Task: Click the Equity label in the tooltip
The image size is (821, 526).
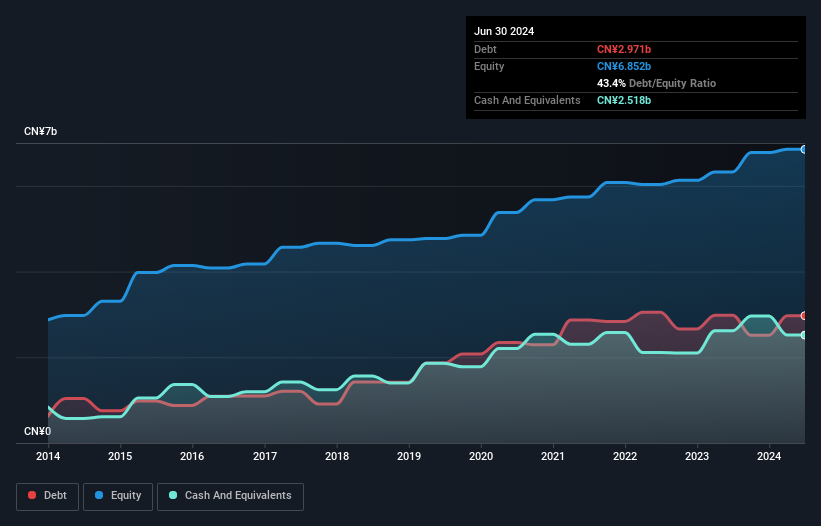Action: pyautogui.click(x=489, y=66)
